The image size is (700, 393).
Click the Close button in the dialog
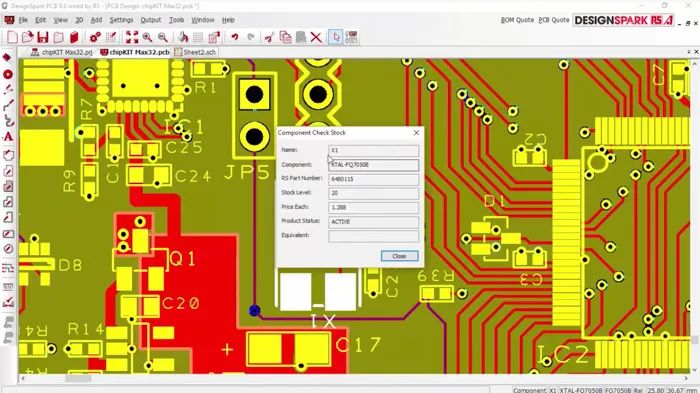tap(399, 256)
